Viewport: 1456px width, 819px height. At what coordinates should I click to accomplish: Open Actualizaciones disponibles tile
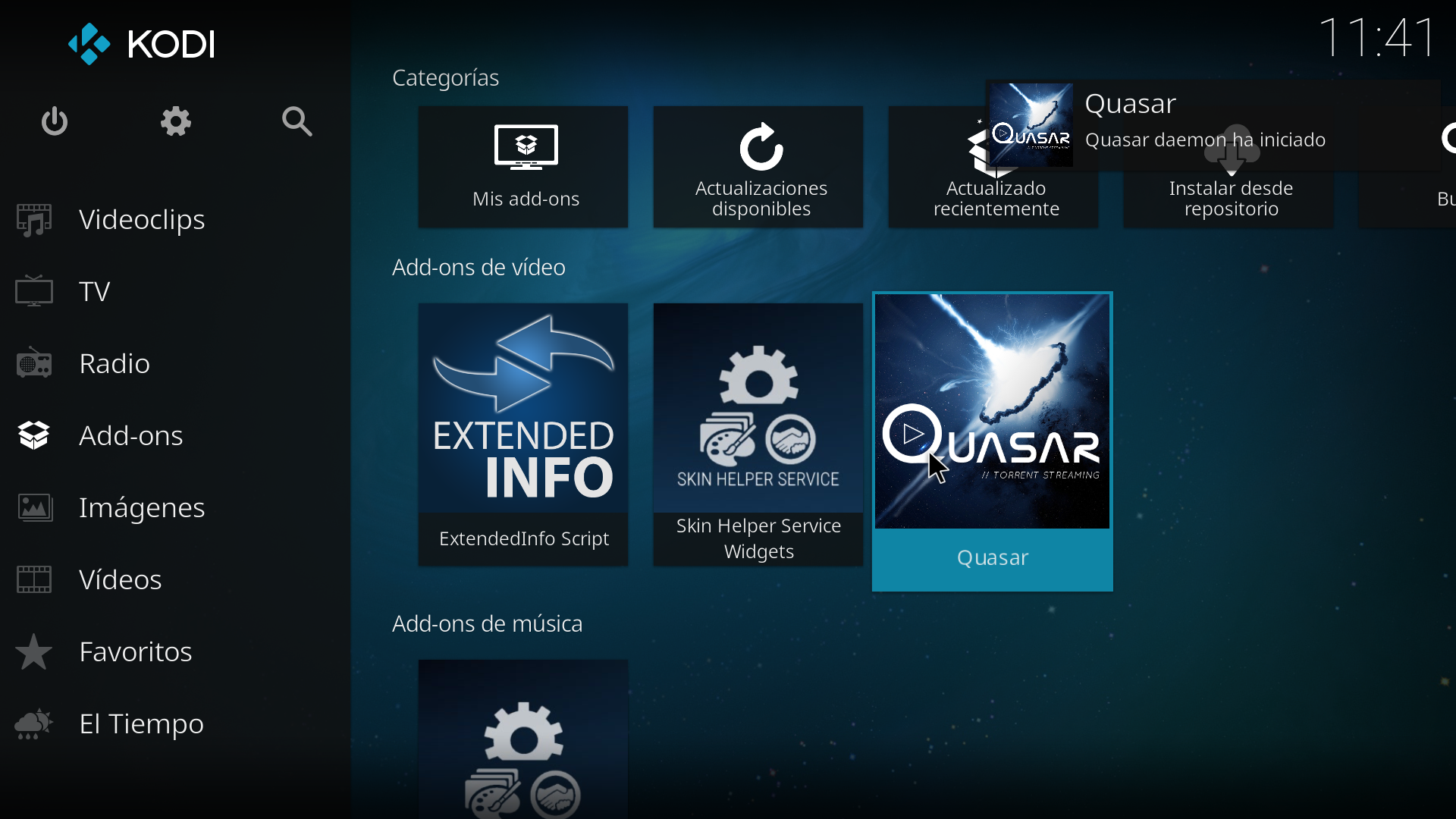(x=758, y=167)
